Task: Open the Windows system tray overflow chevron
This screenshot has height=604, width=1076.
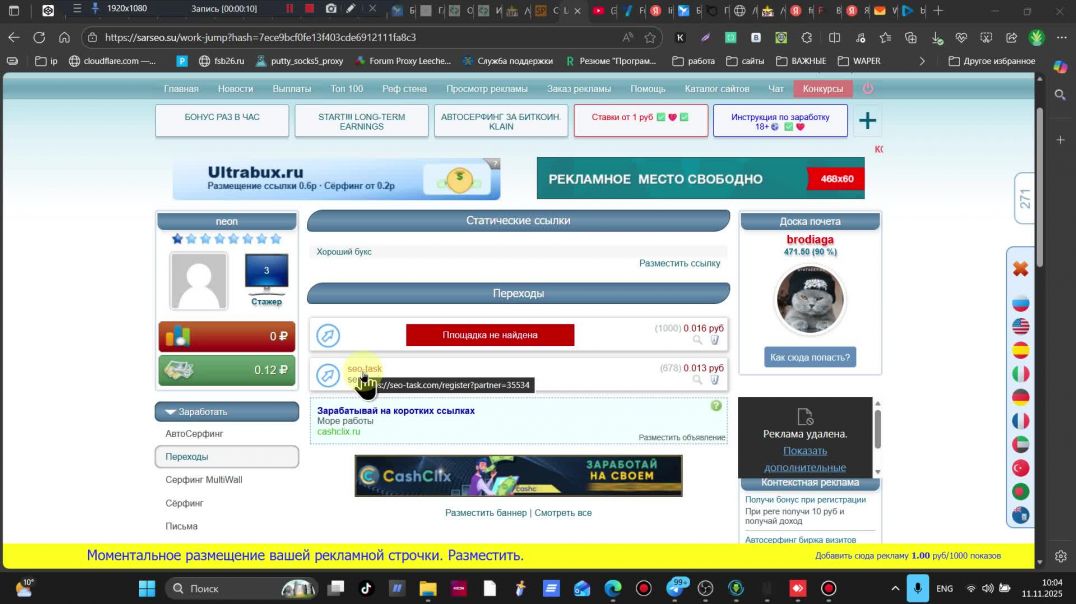Action: tap(894, 588)
